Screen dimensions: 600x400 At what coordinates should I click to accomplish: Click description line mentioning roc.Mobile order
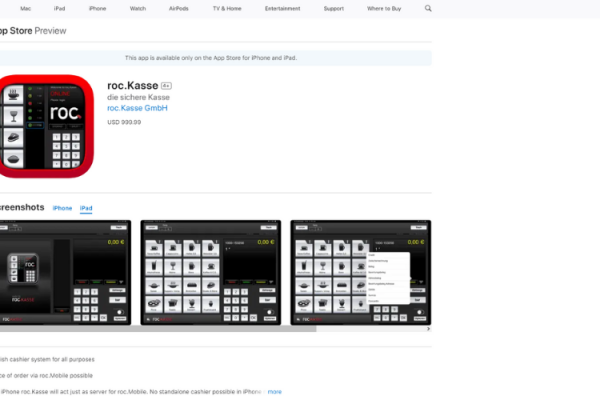pos(46,376)
